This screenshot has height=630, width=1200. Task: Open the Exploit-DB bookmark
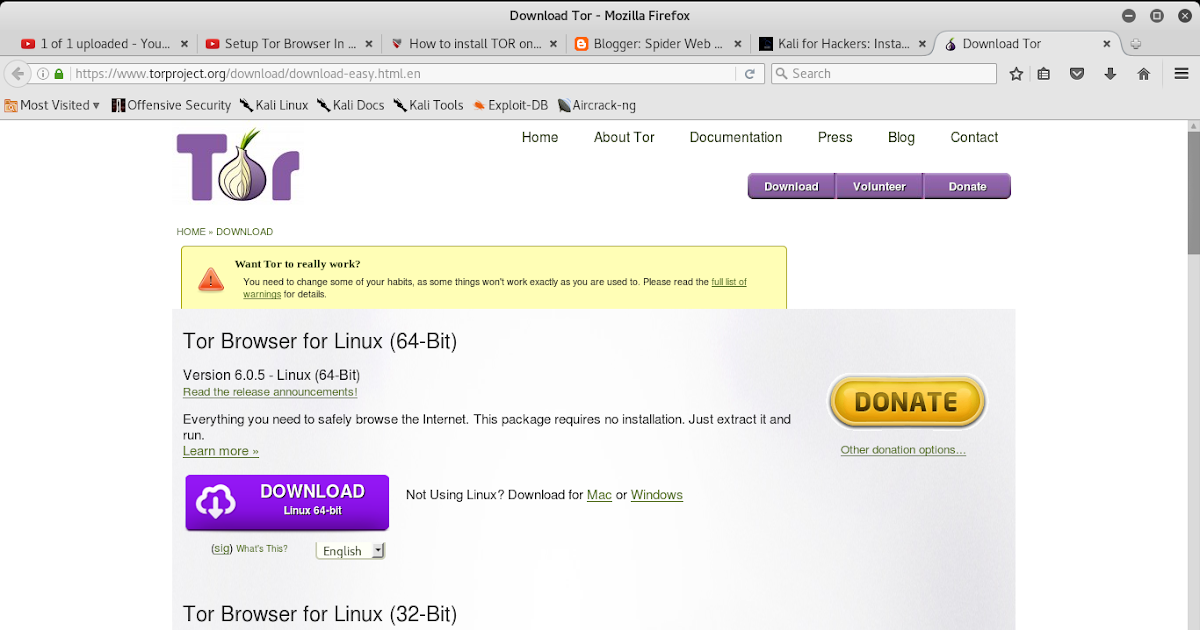[510, 105]
